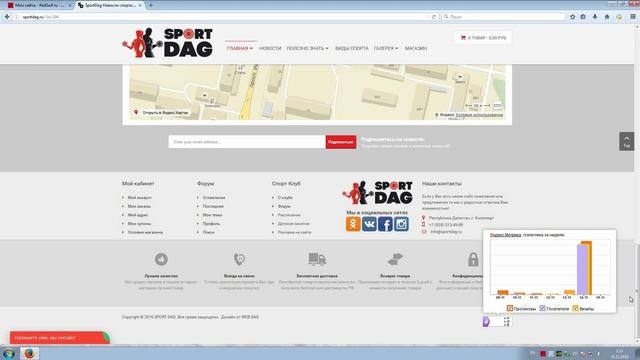
Task: Open the Firefox hamburger menu
Action: [x=633, y=17]
